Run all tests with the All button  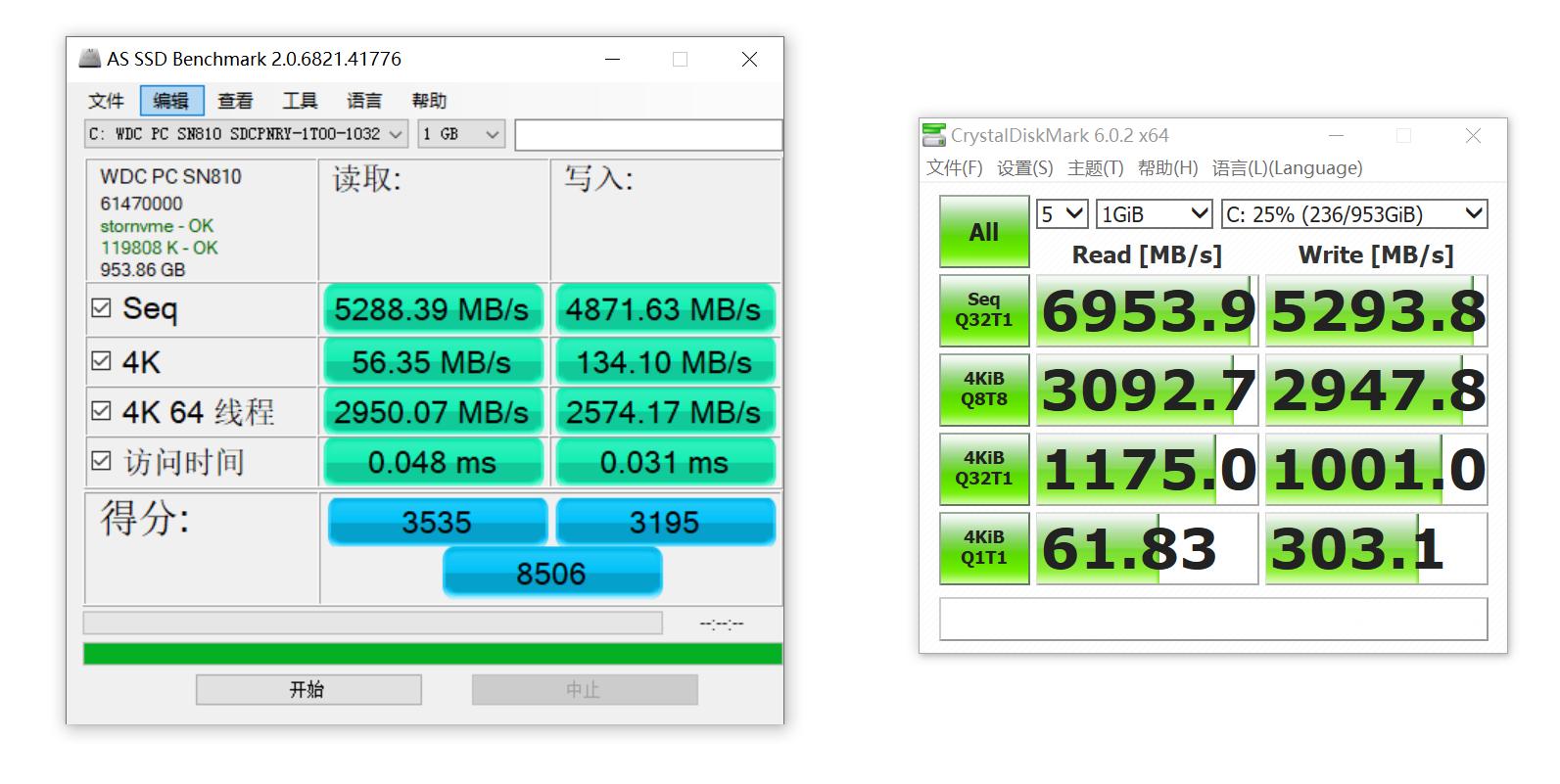984,232
